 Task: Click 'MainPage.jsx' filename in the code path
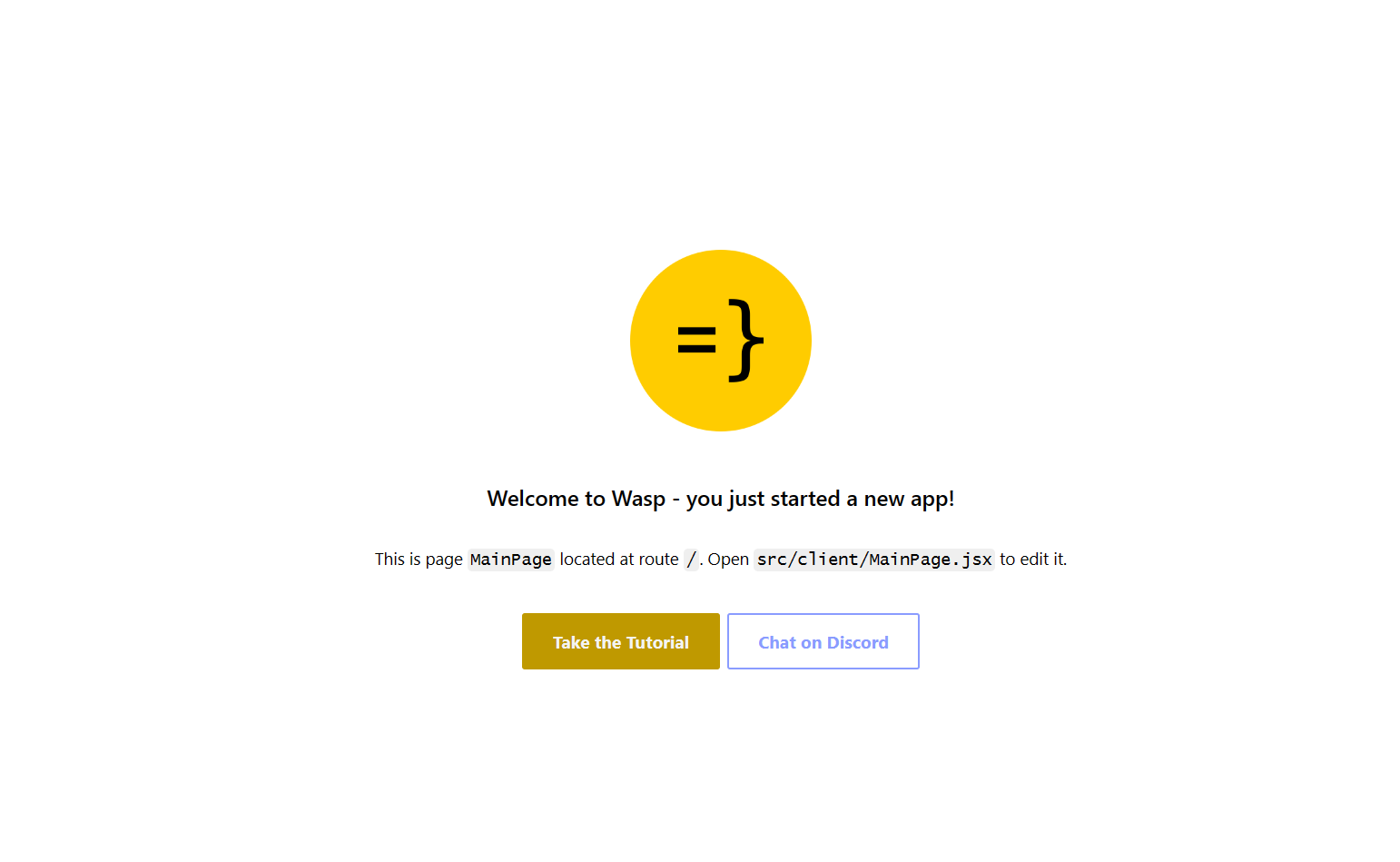click(x=931, y=560)
